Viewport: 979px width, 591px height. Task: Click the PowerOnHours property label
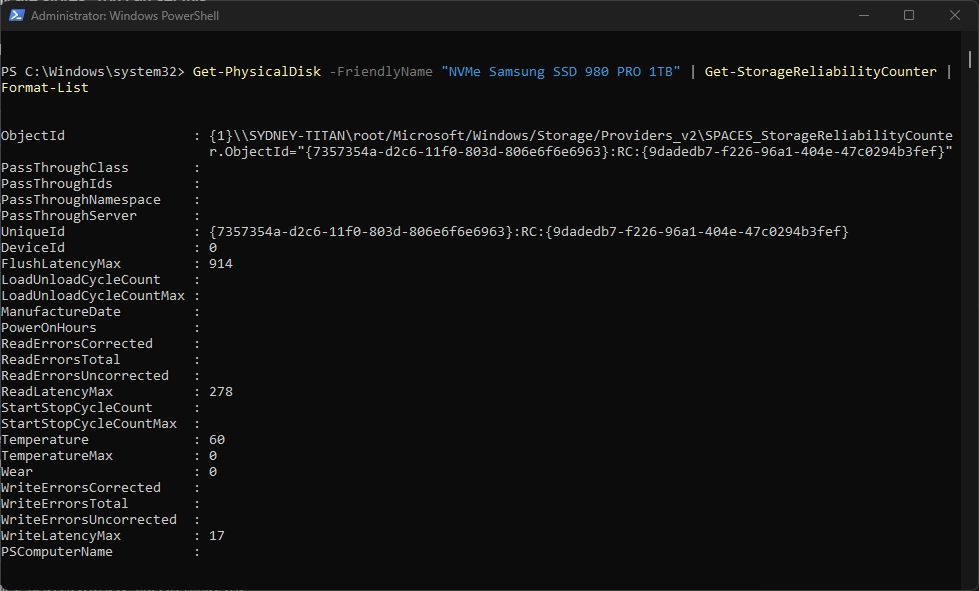tap(48, 327)
